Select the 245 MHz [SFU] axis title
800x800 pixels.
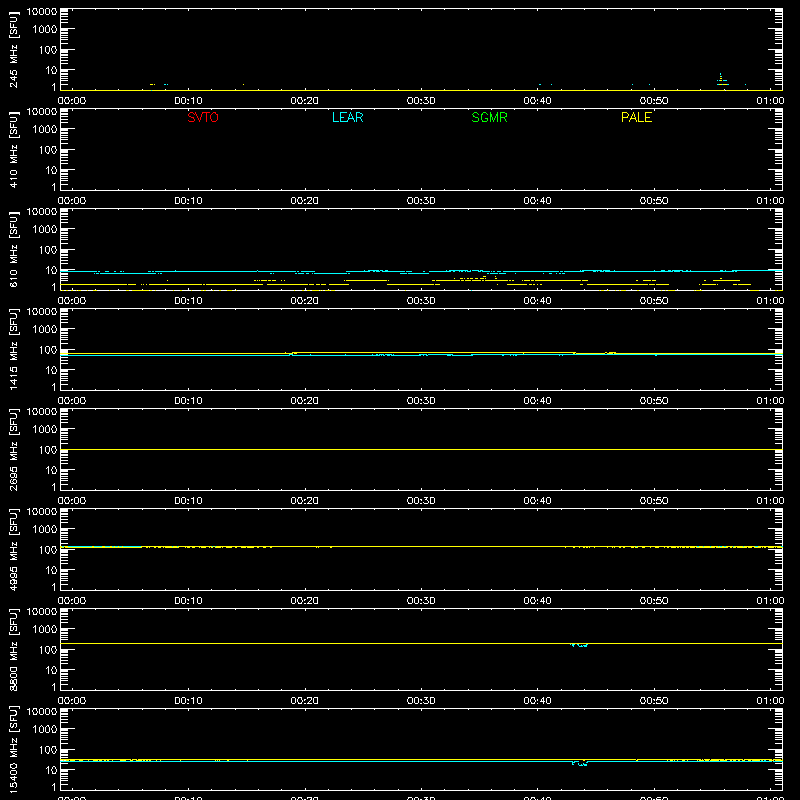[x=13, y=49]
